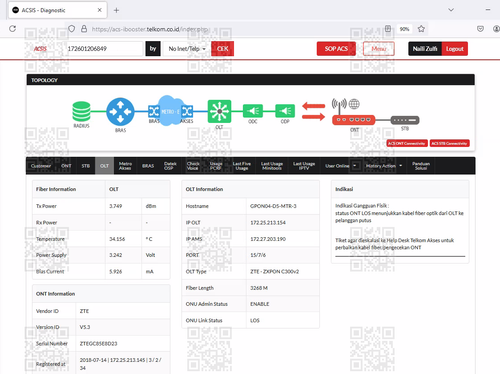Image resolution: width=500 pixels, height=374 pixels.
Task: Open the Datek OSP tab
Action: point(170,166)
